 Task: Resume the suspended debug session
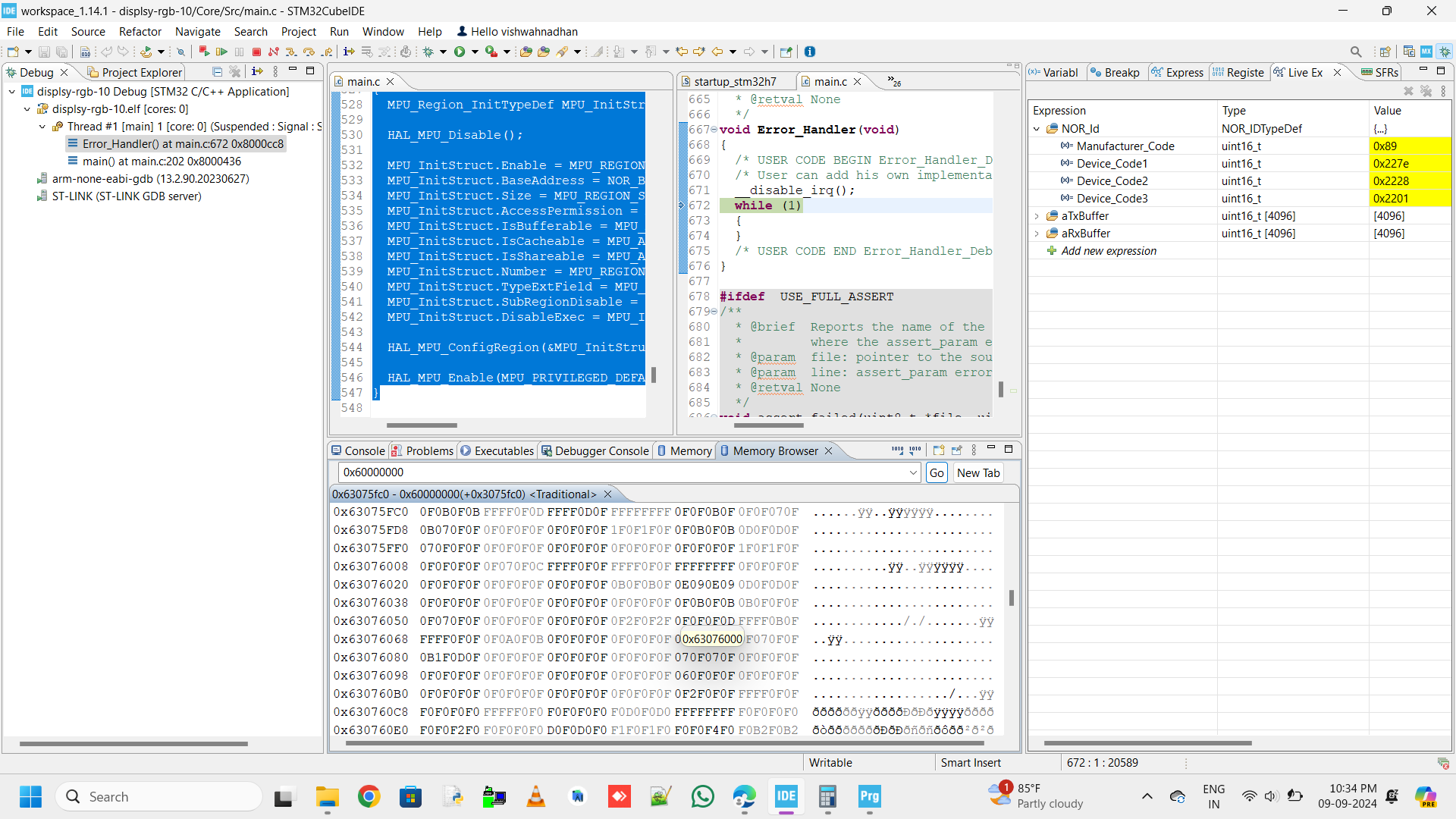(221, 52)
